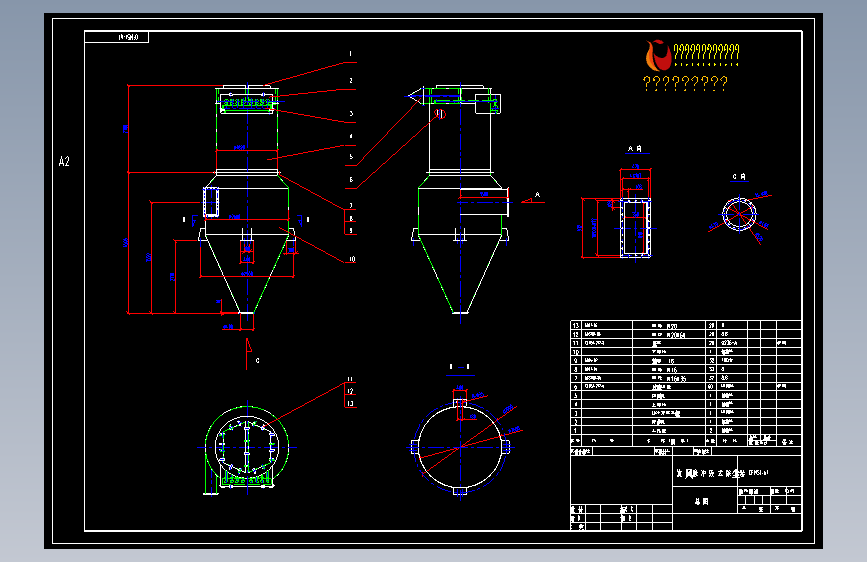Screen dimensions: 867x562
Task: Click the view arrow labeled A
Action: (x=533, y=199)
